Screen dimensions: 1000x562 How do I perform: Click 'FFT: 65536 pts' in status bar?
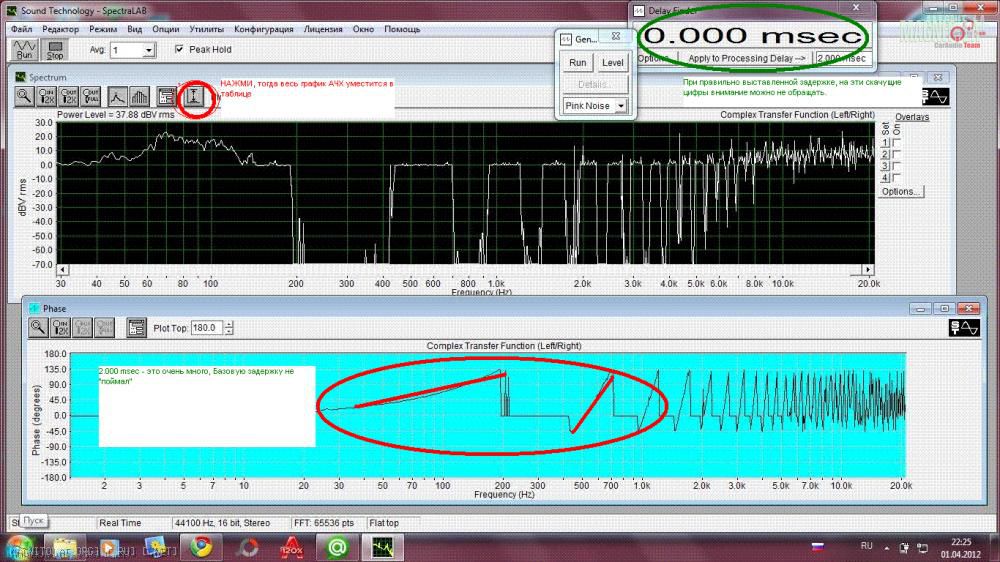click(x=324, y=522)
